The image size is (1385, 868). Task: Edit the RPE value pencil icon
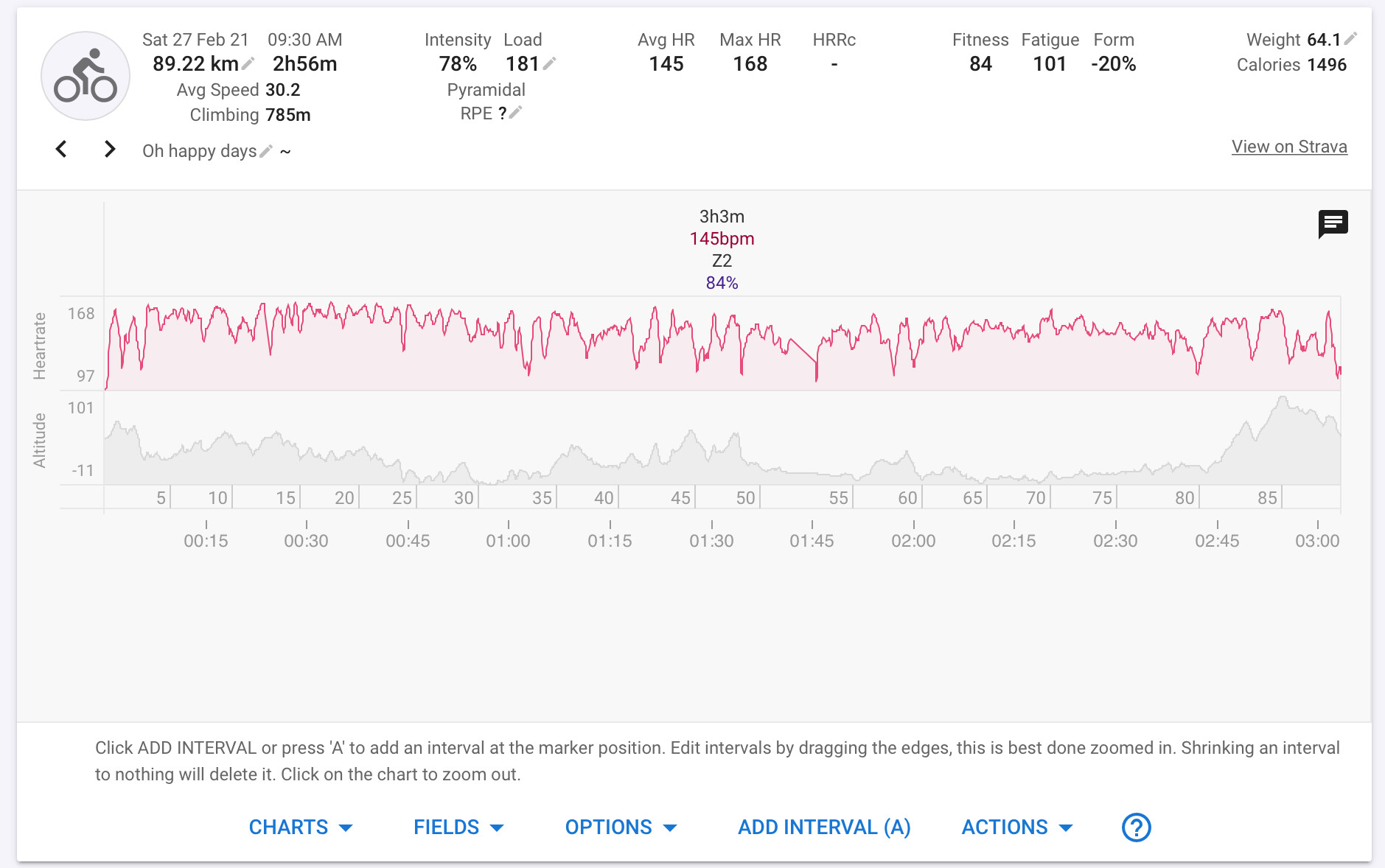point(515,113)
